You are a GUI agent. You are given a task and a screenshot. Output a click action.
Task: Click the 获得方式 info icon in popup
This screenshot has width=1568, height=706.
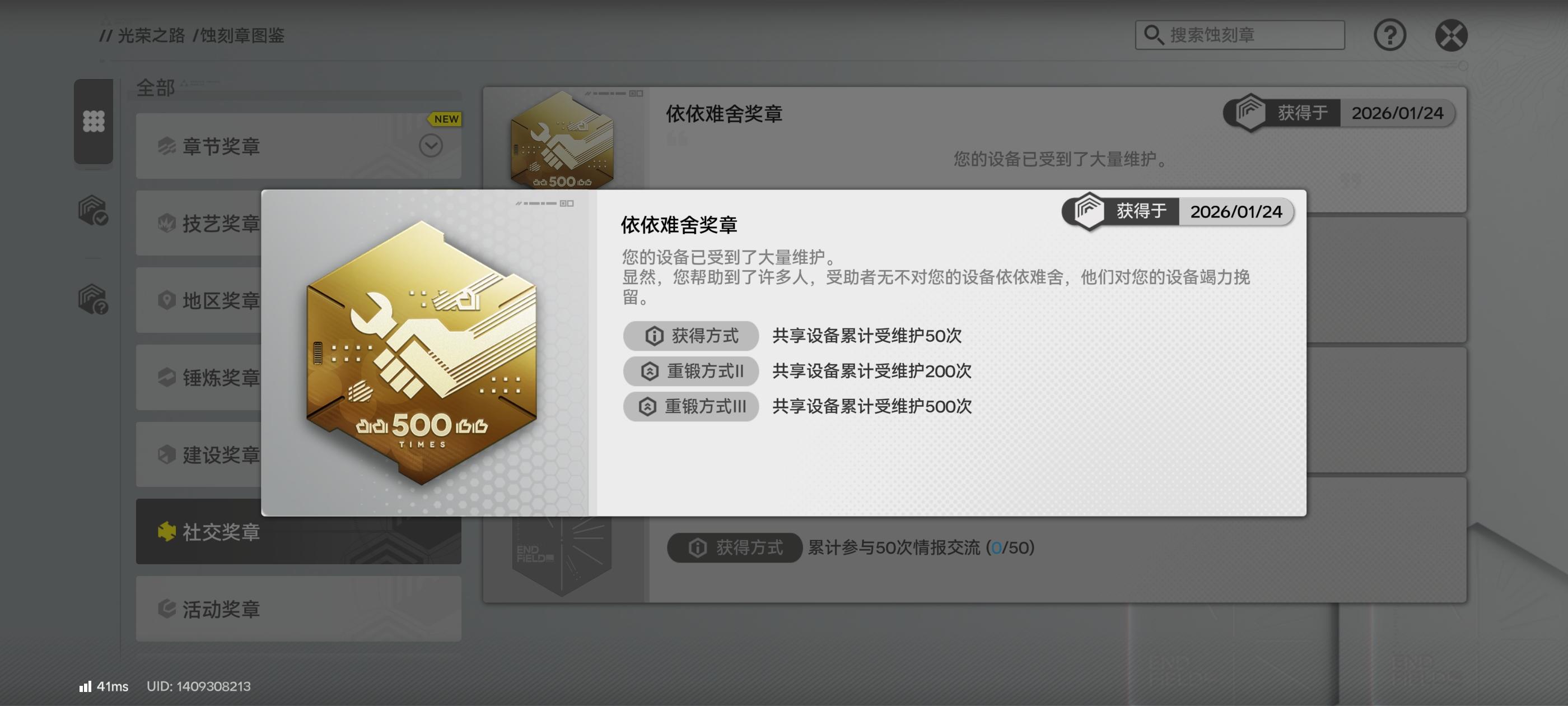coord(654,336)
